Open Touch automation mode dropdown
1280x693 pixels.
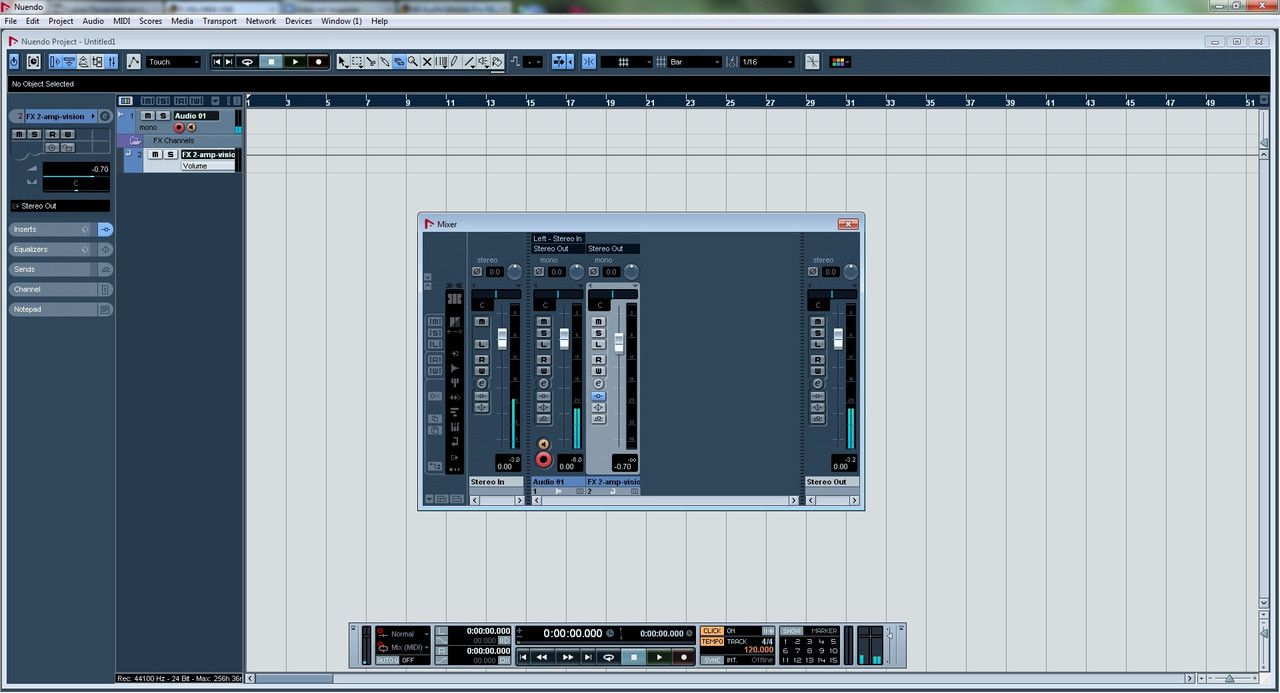pyautogui.click(x=174, y=62)
